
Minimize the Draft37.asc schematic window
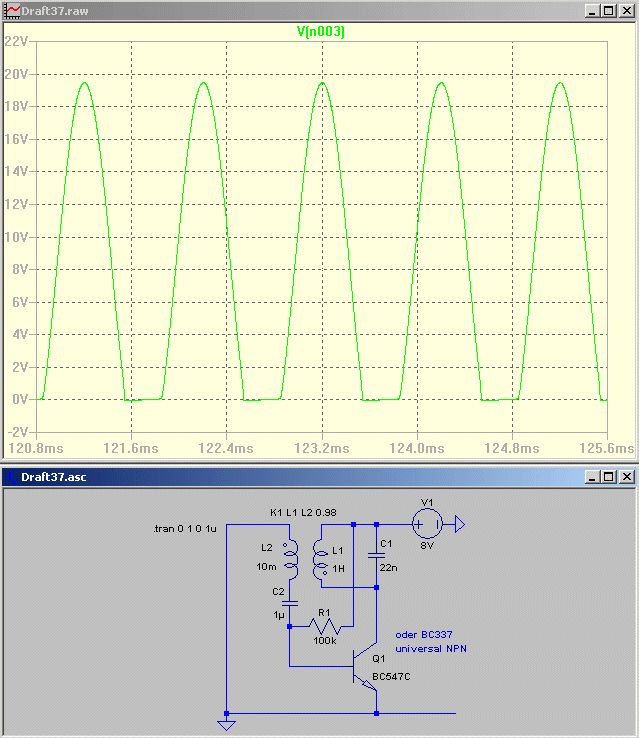pos(592,477)
